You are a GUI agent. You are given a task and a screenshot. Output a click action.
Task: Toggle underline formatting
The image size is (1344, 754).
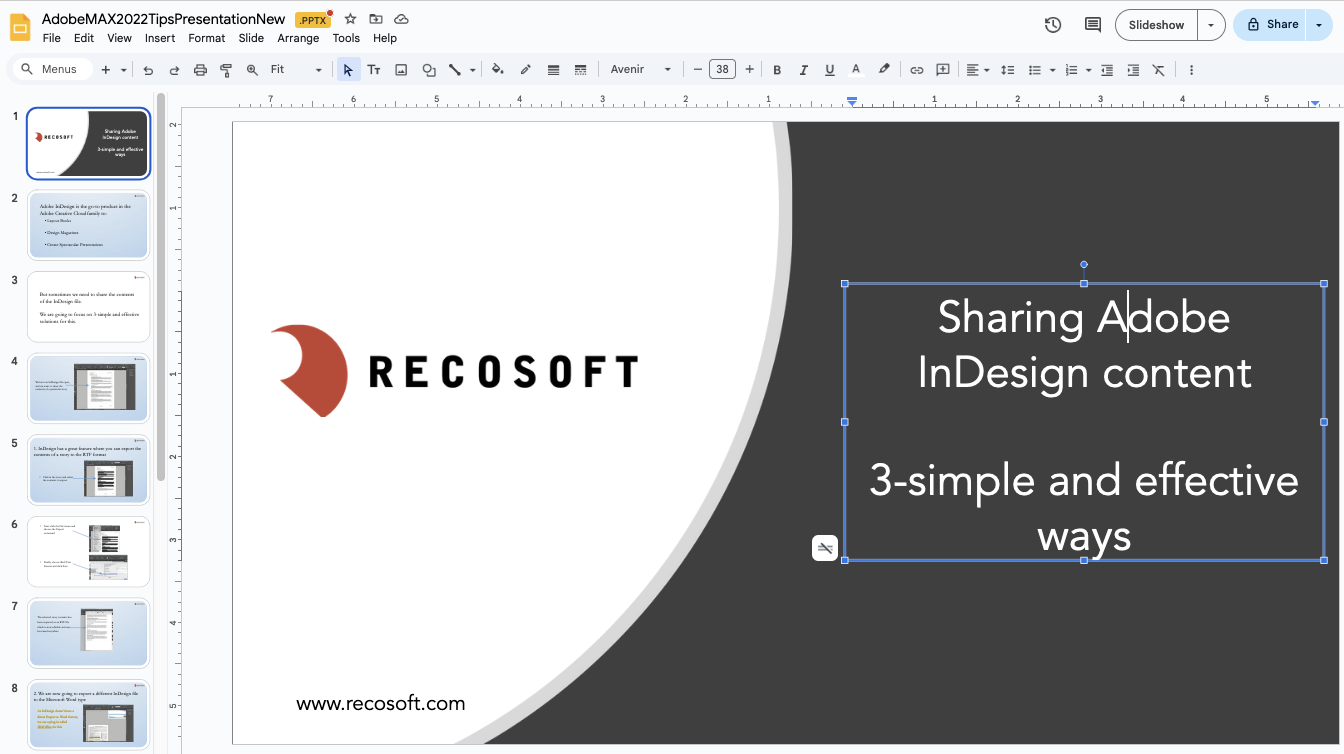click(x=829, y=69)
